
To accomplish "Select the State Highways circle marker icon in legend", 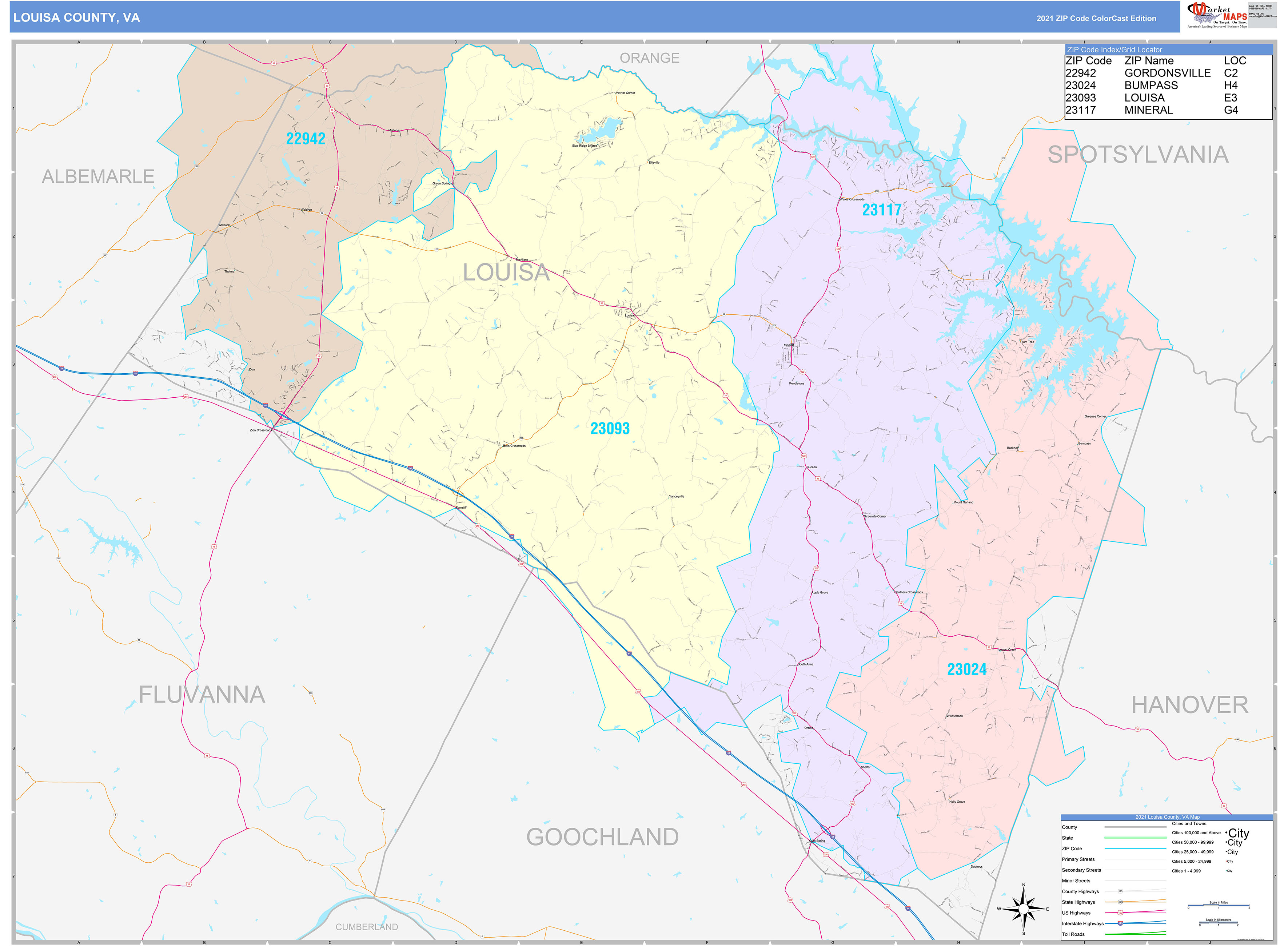I will click(1120, 902).
